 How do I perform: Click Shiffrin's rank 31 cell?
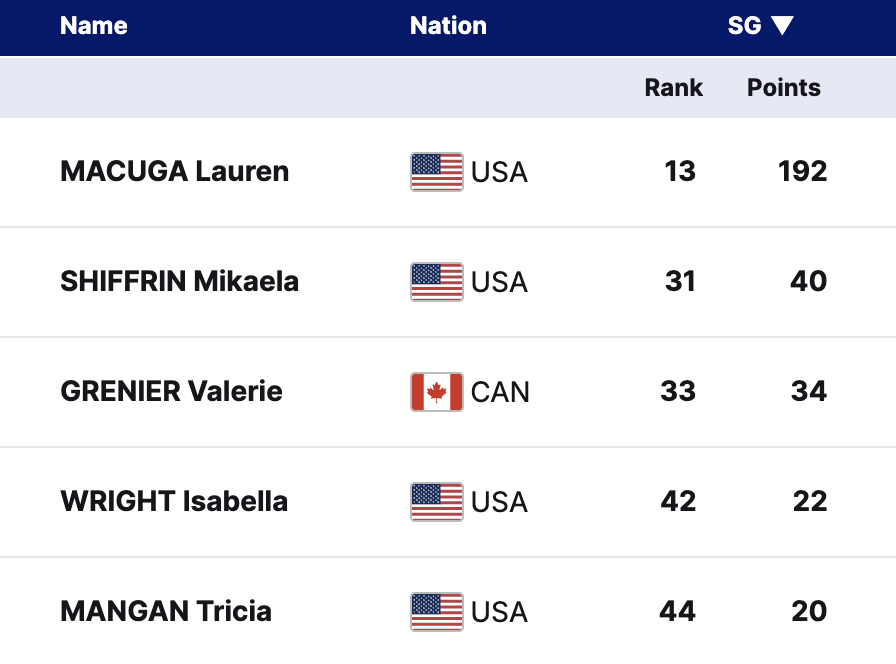pos(680,282)
